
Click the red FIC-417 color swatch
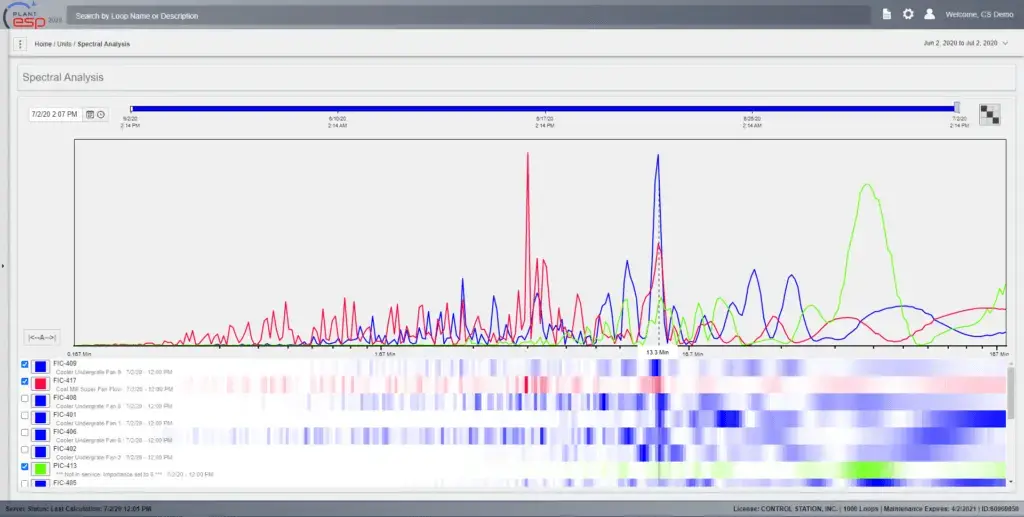[x=41, y=383]
